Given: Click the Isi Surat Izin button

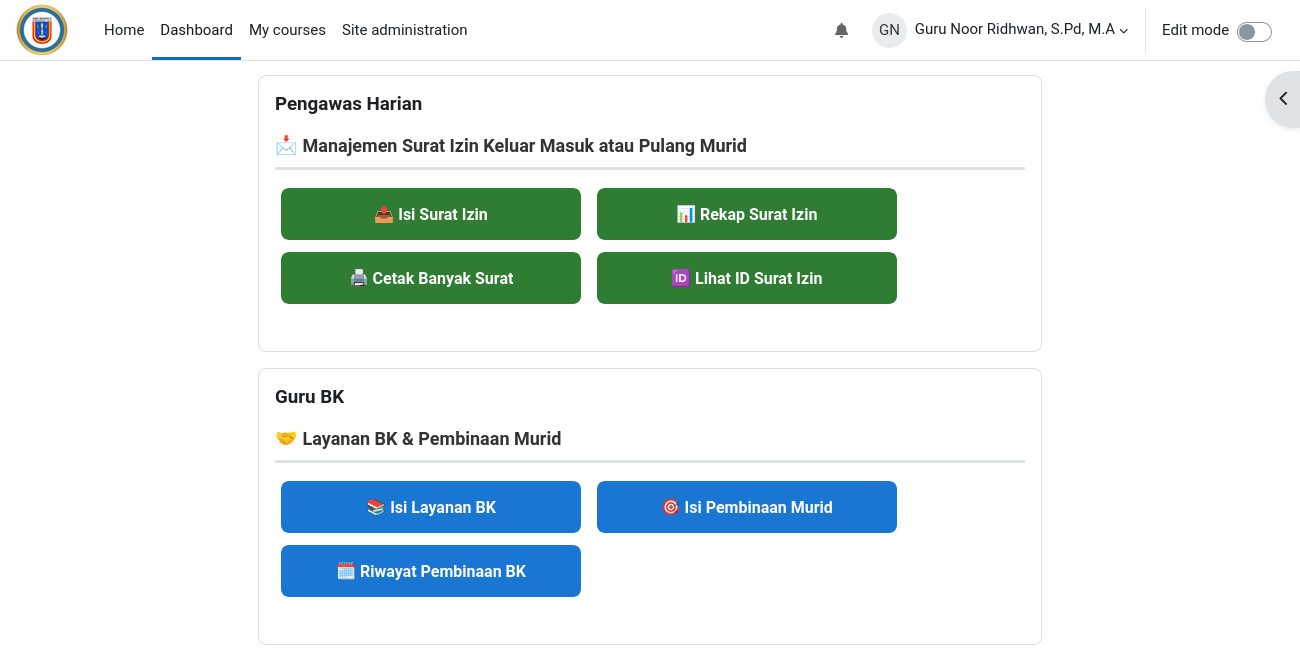Looking at the screenshot, I should [x=431, y=214].
